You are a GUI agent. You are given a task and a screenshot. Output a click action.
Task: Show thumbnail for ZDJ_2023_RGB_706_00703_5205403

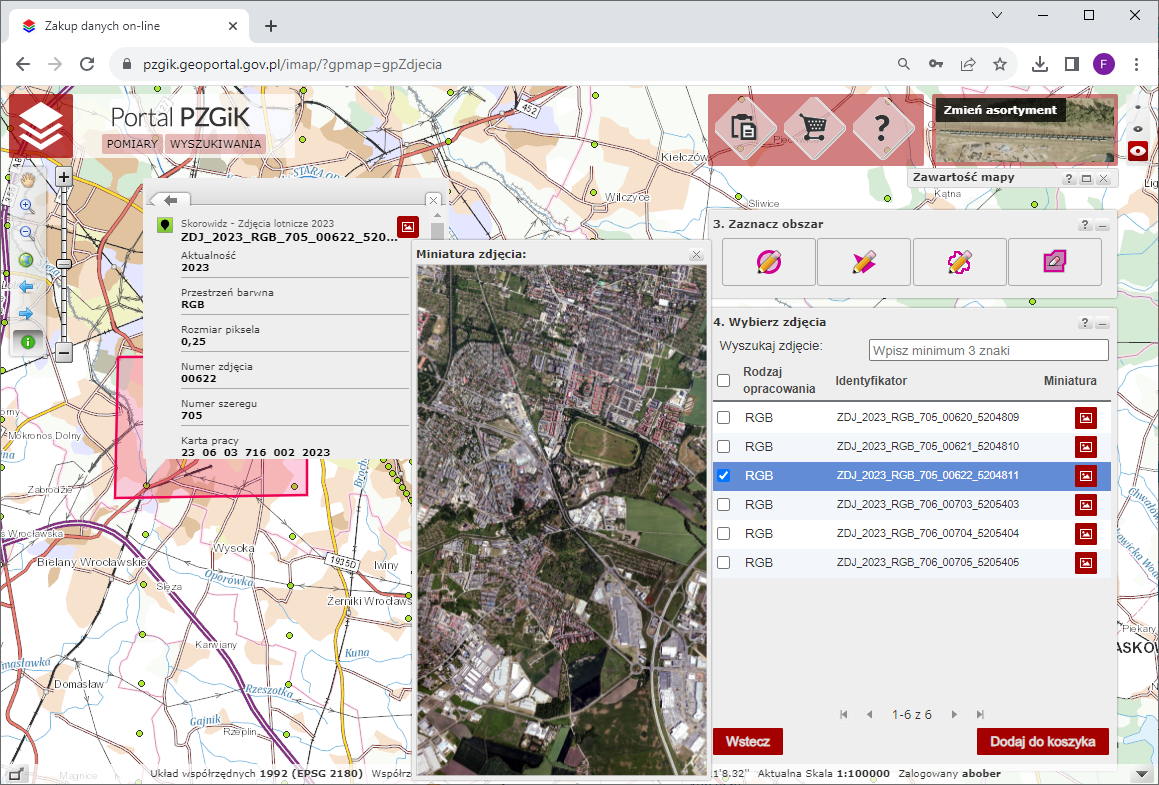(x=1085, y=505)
